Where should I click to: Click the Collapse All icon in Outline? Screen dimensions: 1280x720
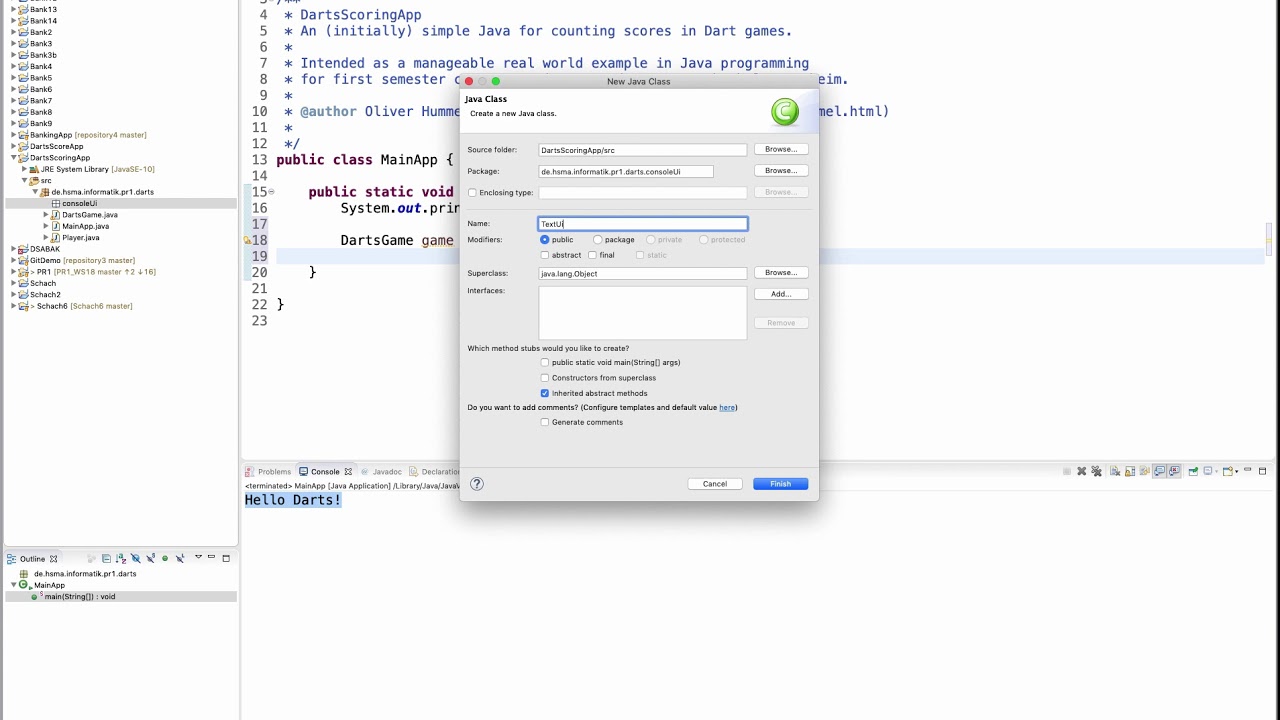click(106, 558)
